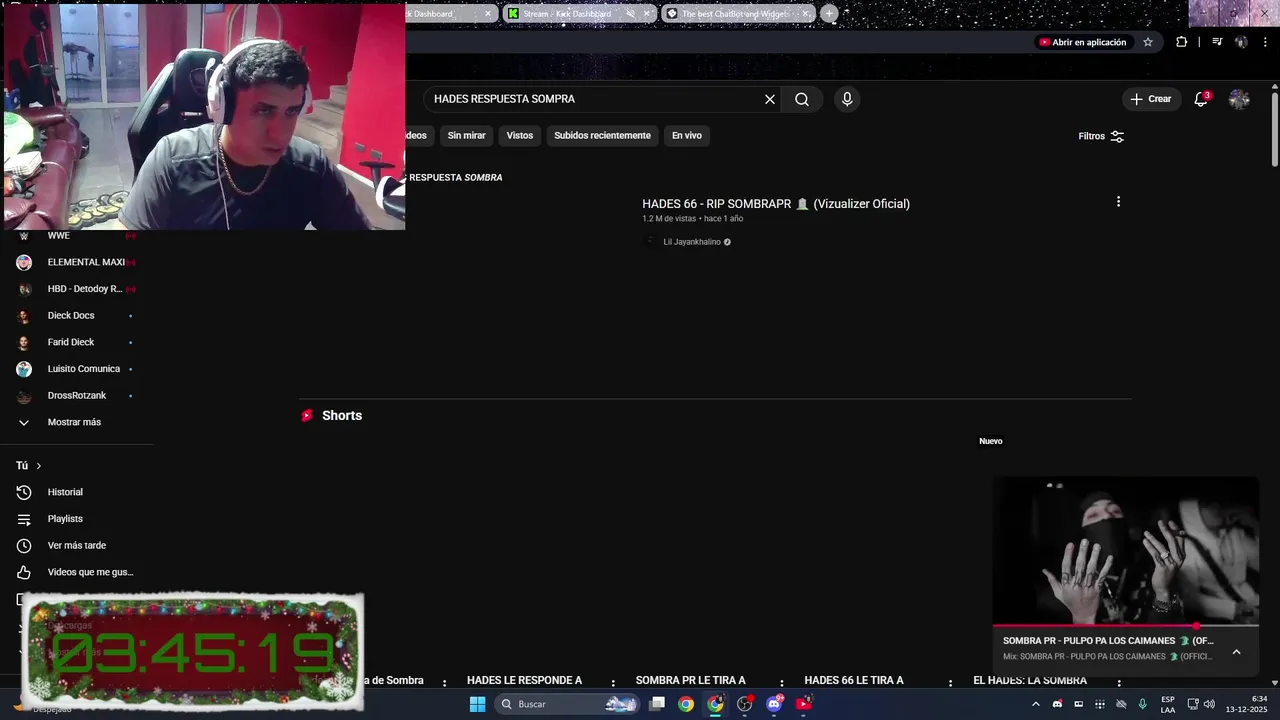Select the En vivo filter chip
This screenshot has height=720, width=1280.
(686, 135)
